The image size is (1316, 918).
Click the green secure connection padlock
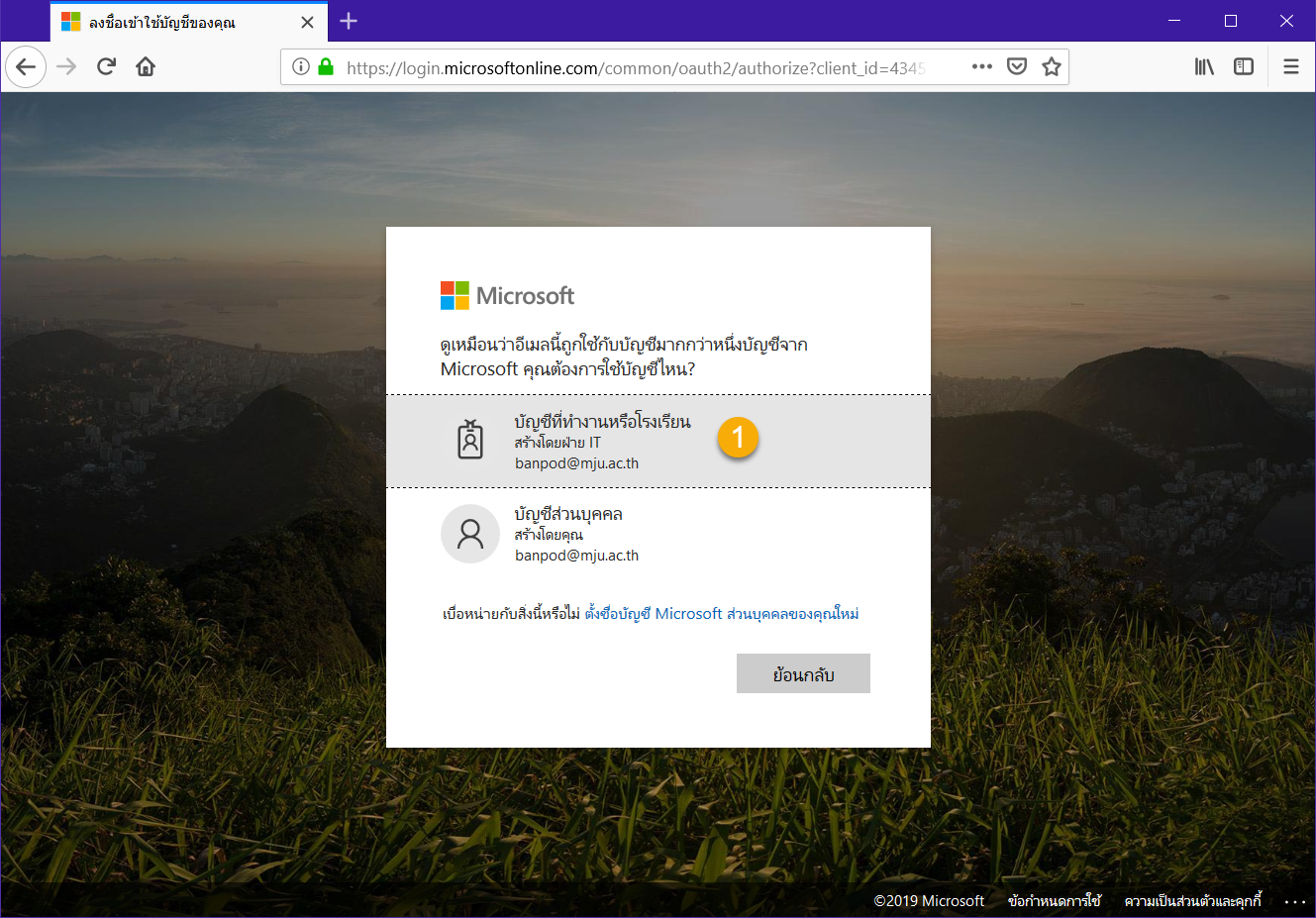(326, 67)
